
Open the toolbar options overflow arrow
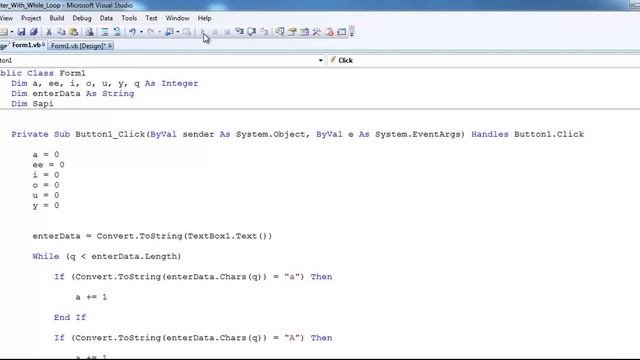(x=351, y=32)
